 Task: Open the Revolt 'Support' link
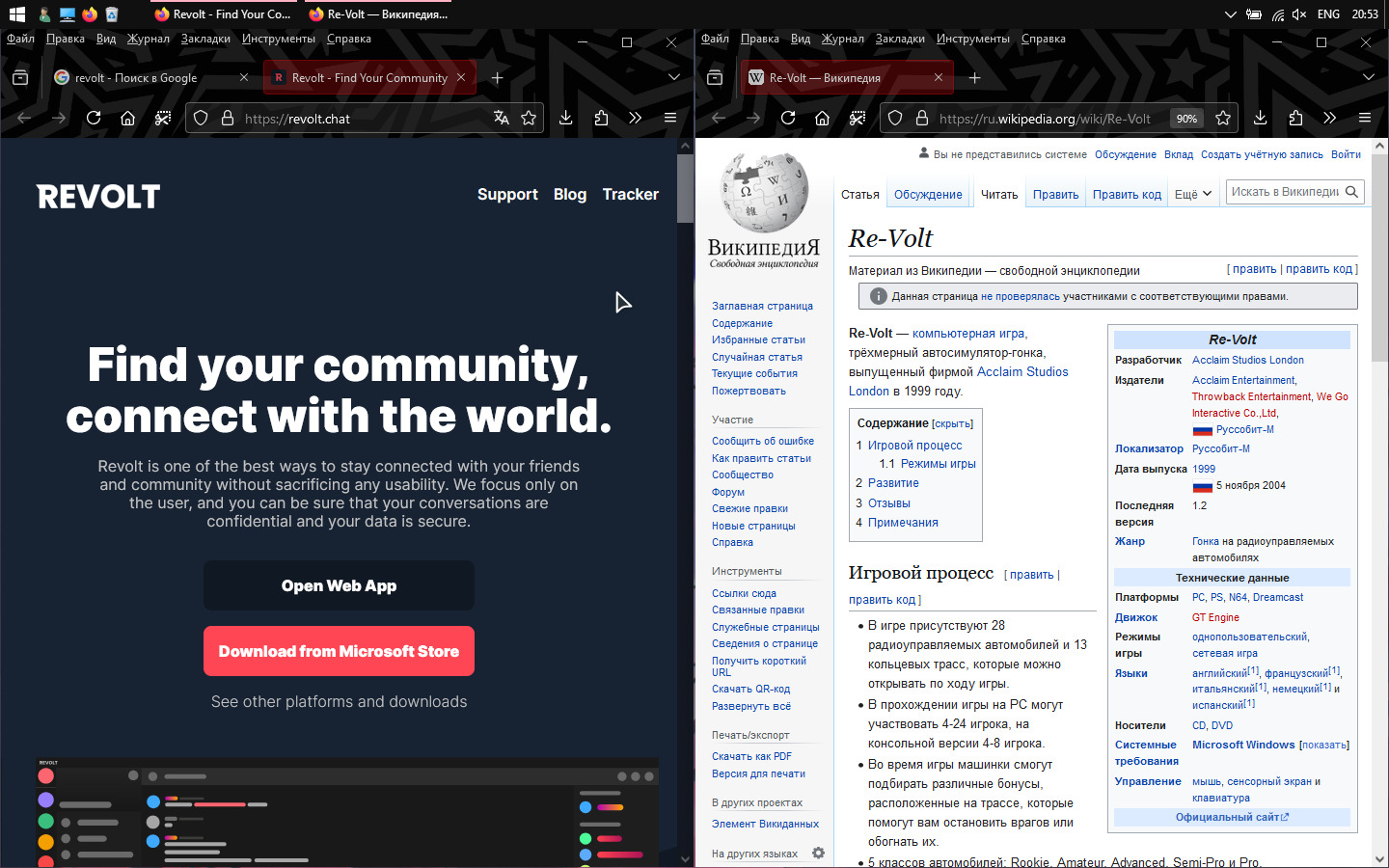[507, 194]
